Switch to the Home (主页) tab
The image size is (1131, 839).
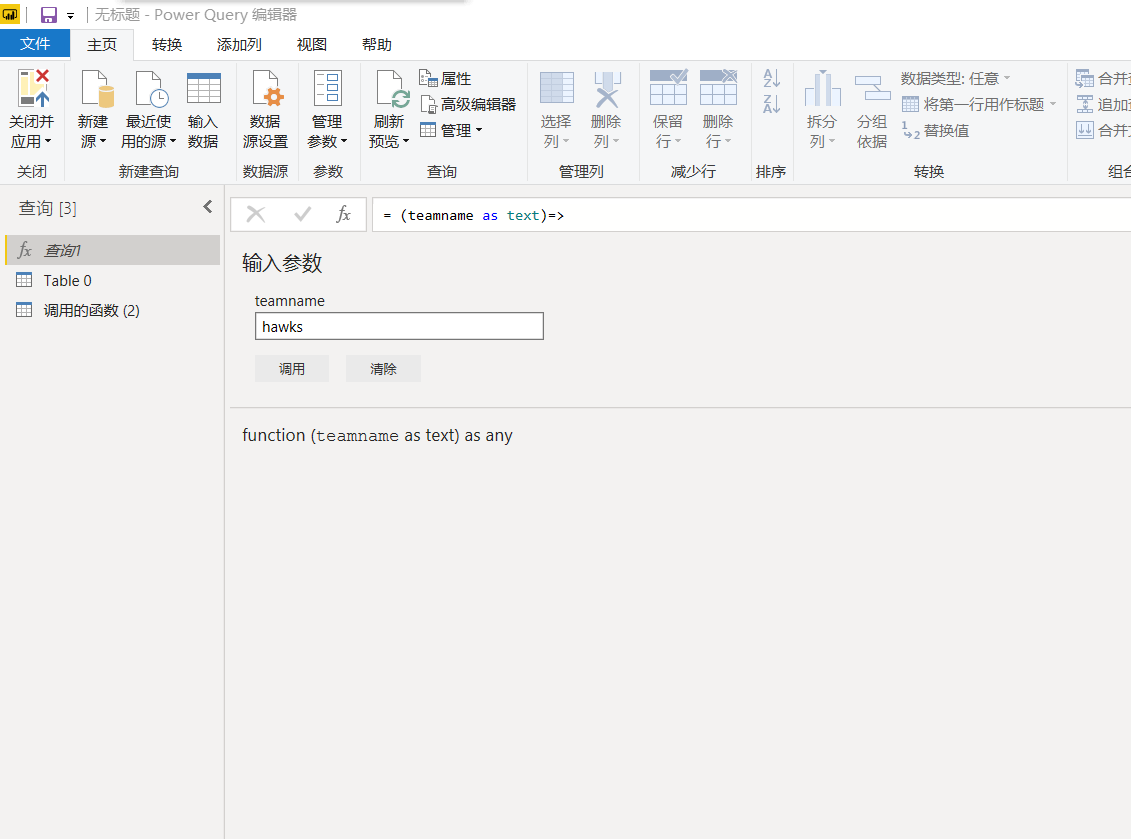(x=102, y=45)
